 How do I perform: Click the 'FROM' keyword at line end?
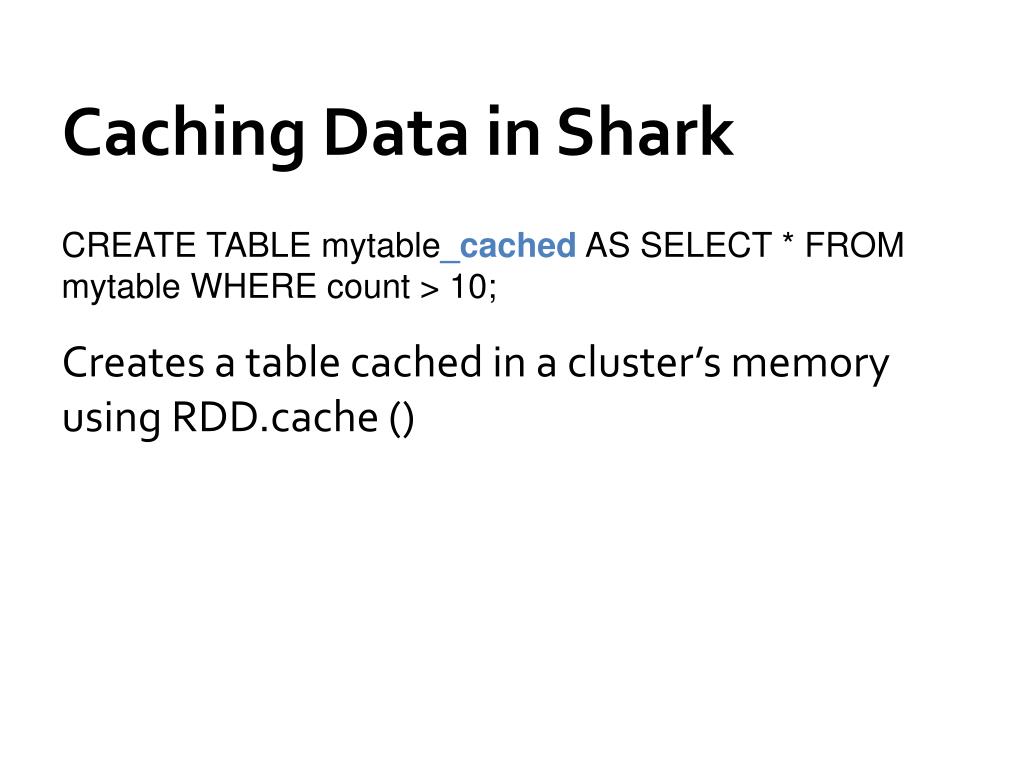(854, 246)
